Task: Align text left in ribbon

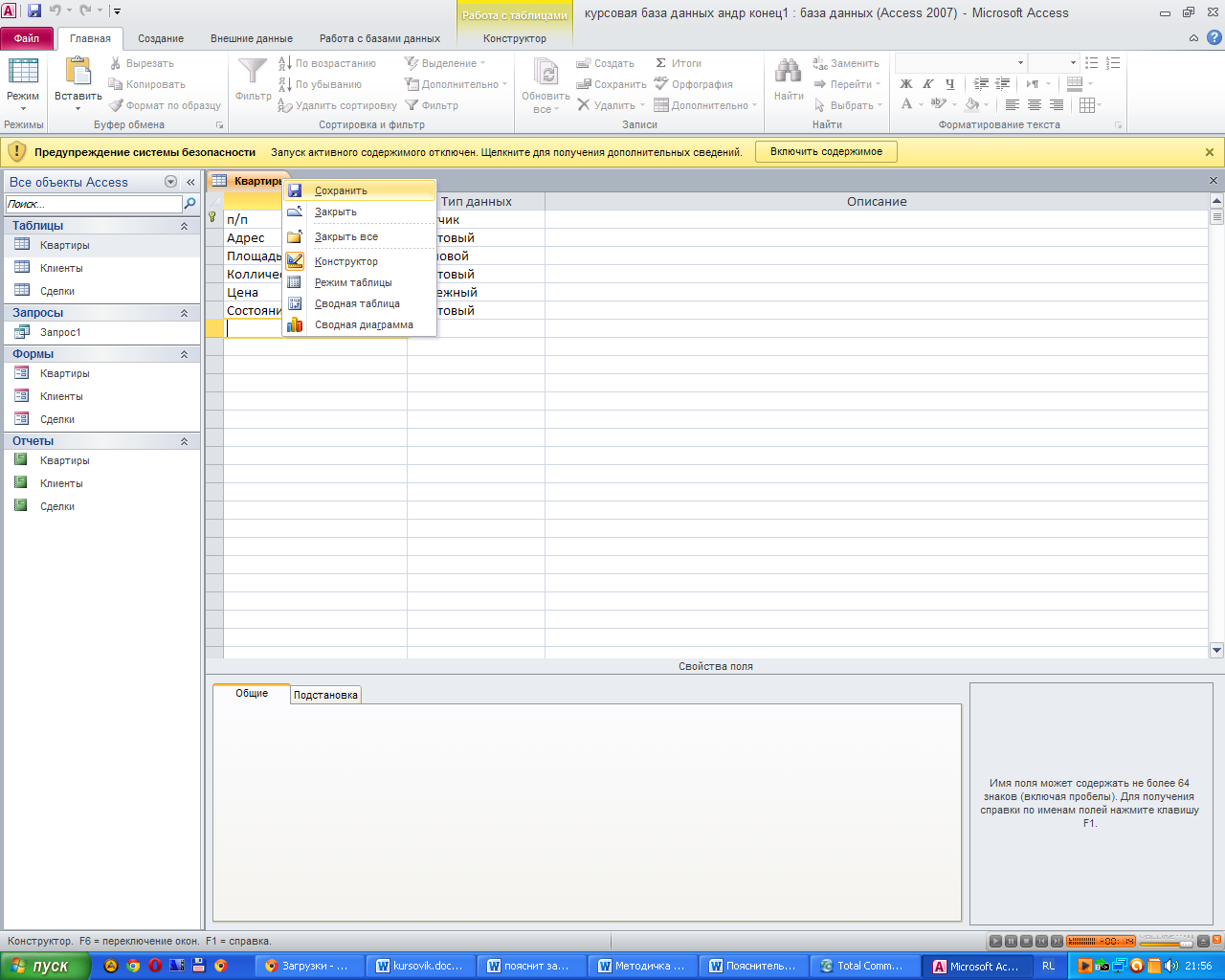Action: pos(1013,105)
